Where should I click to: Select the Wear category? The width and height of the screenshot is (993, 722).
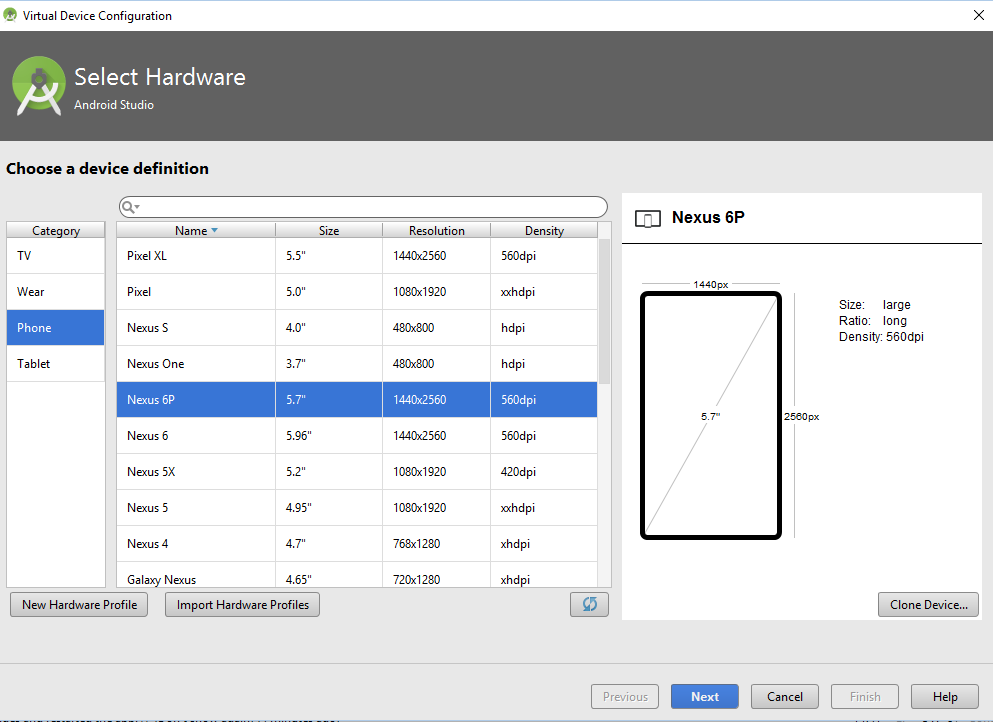tap(56, 291)
